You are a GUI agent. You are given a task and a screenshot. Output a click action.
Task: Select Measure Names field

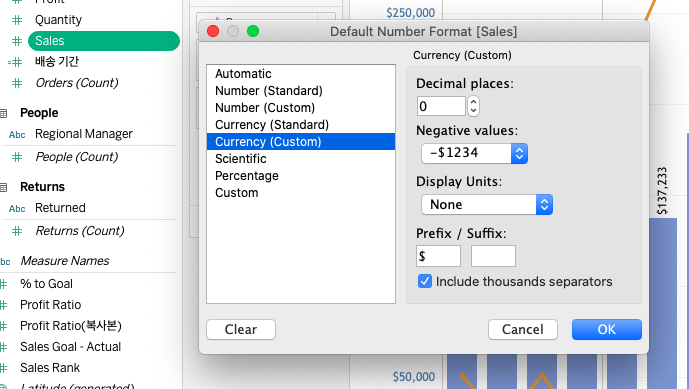(65, 261)
